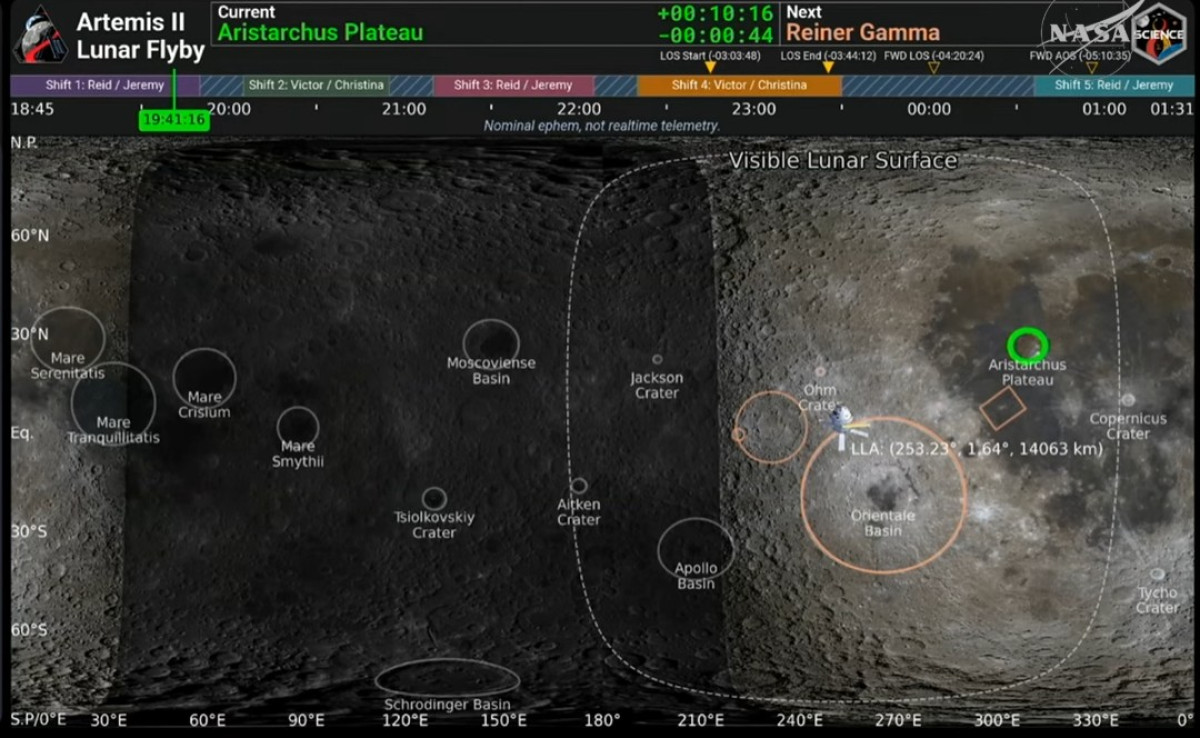The image size is (1200, 738).
Task: Click the next target Reiner Gamma label
Action: tap(863, 32)
